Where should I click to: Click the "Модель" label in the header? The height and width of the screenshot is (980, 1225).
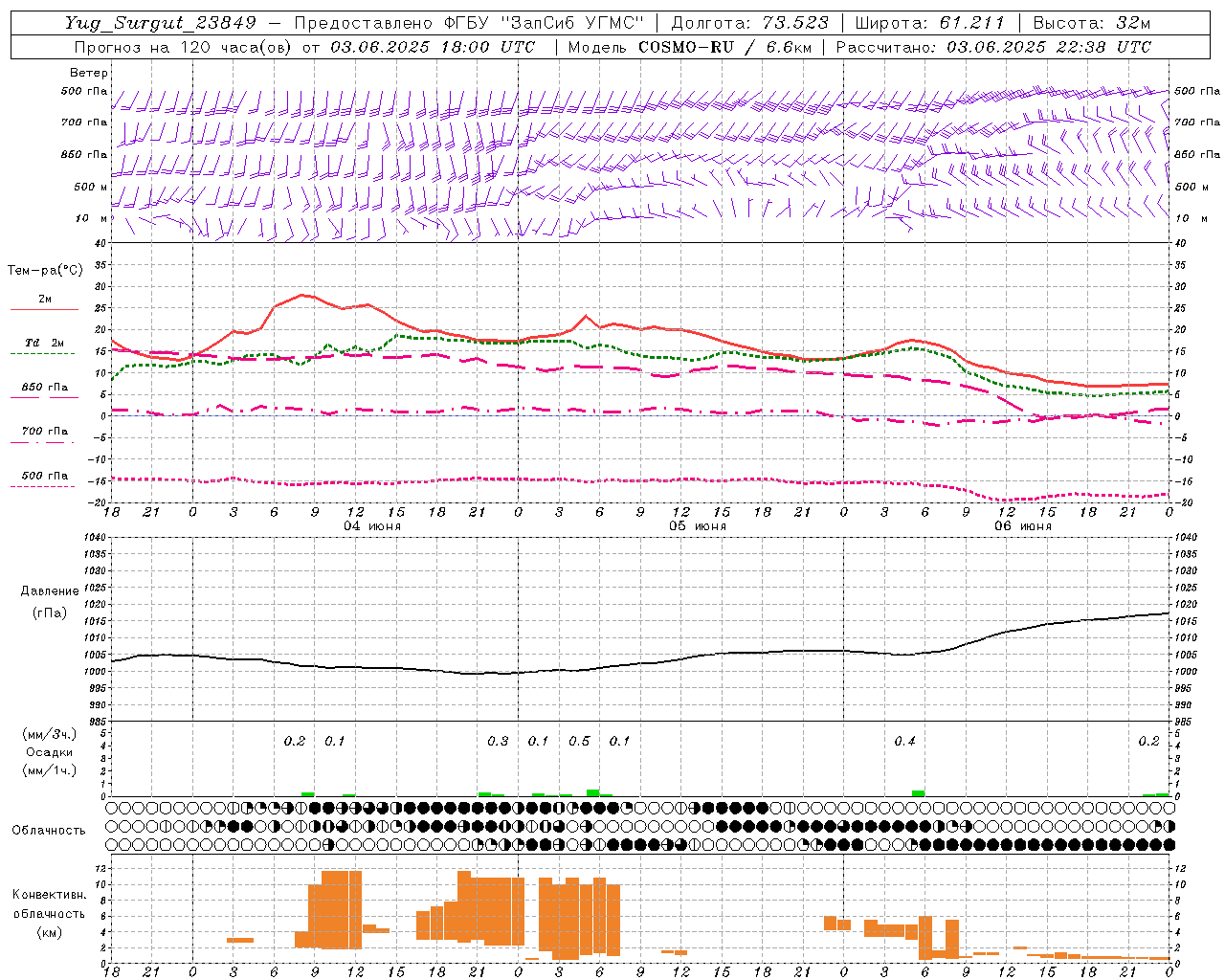[x=599, y=47]
